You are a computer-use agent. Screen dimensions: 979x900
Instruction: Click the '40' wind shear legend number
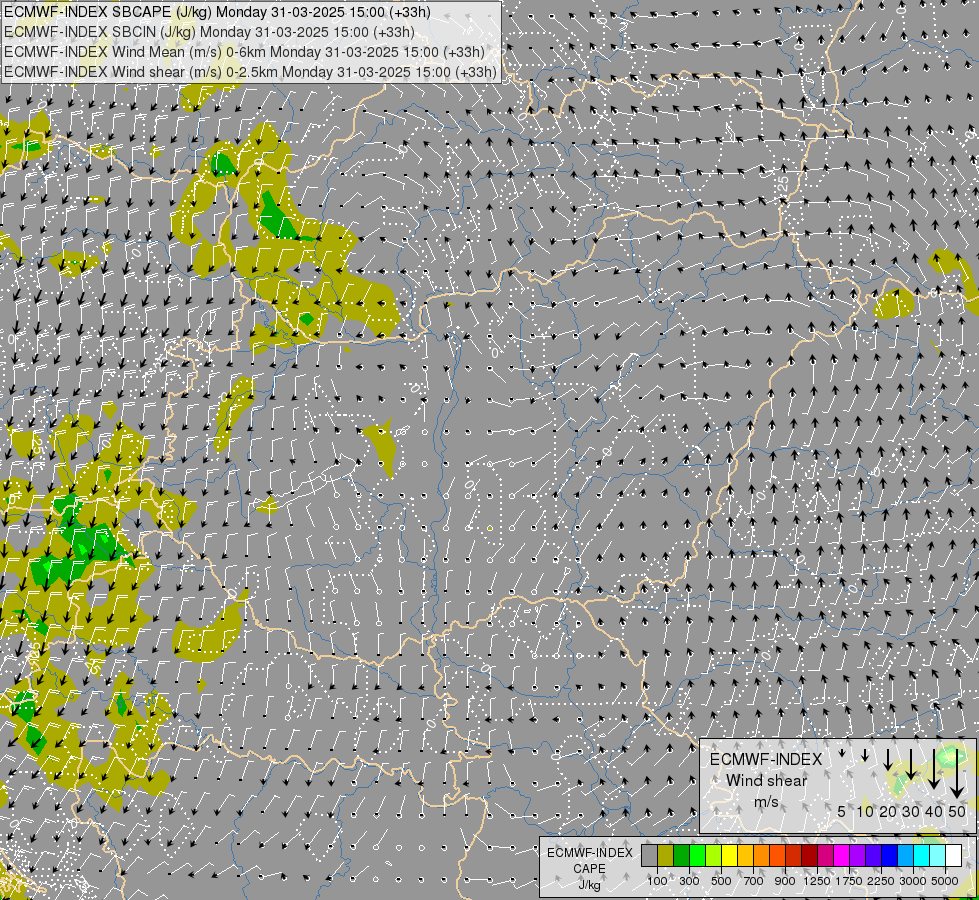[933, 811]
